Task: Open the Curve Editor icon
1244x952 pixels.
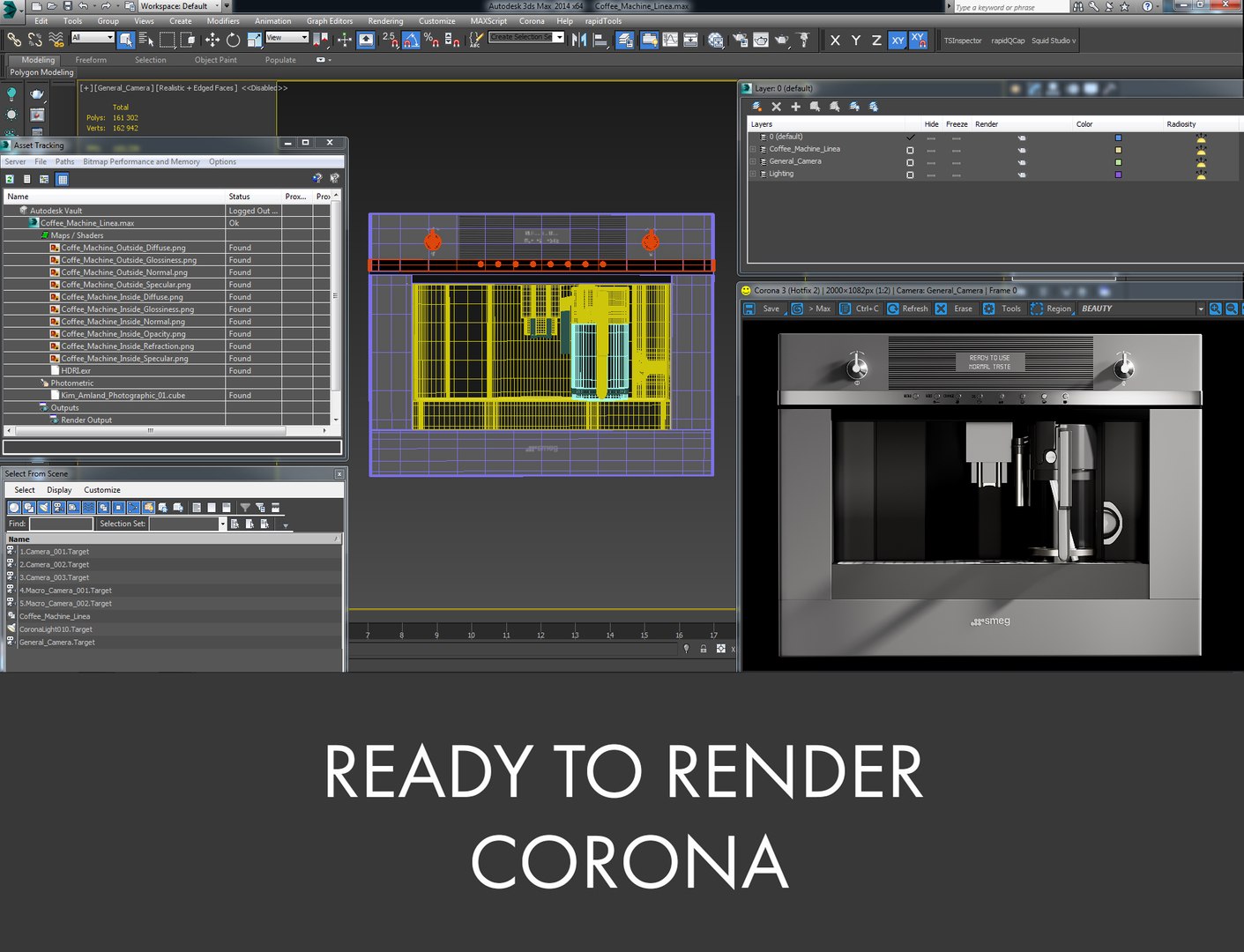Action: click(670, 40)
